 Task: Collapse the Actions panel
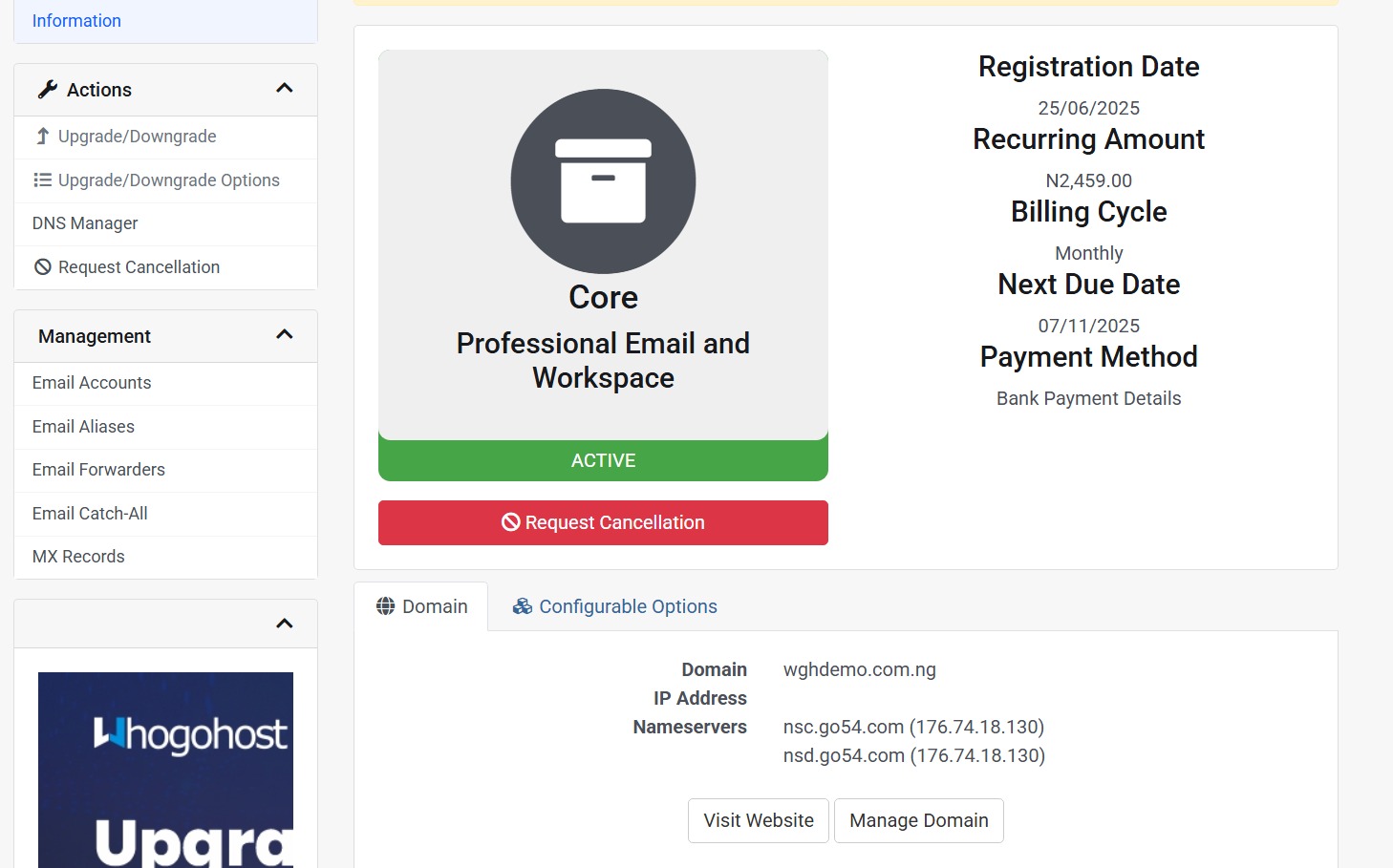point(284,89)
